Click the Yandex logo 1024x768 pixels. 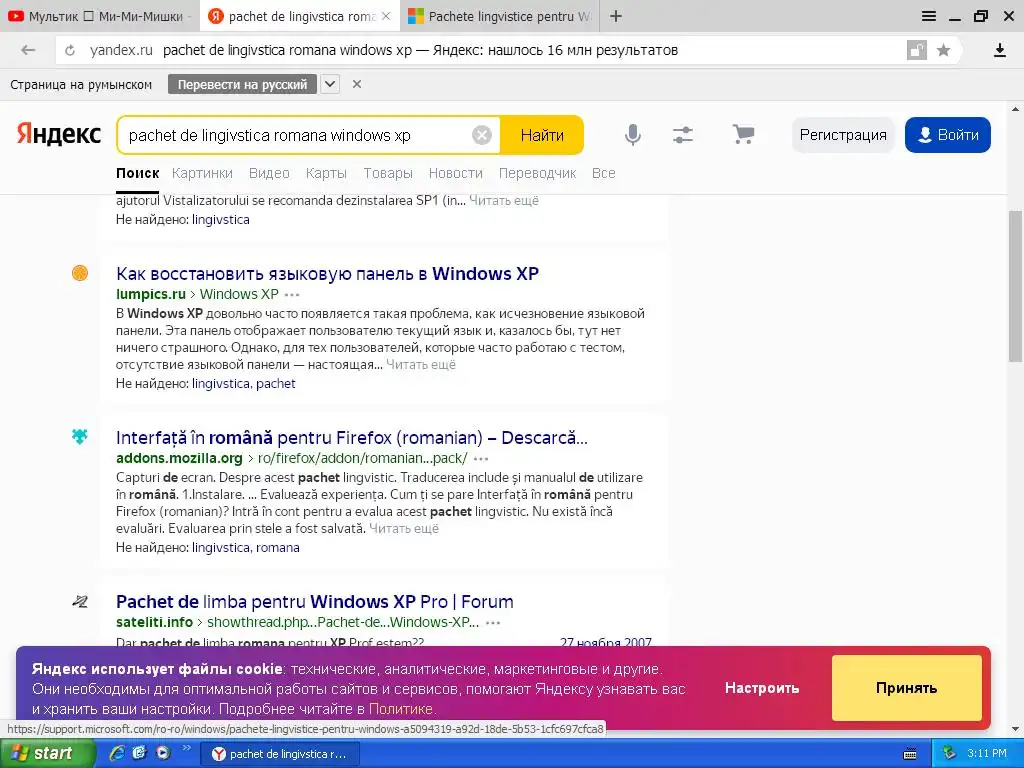pos(59,134)
